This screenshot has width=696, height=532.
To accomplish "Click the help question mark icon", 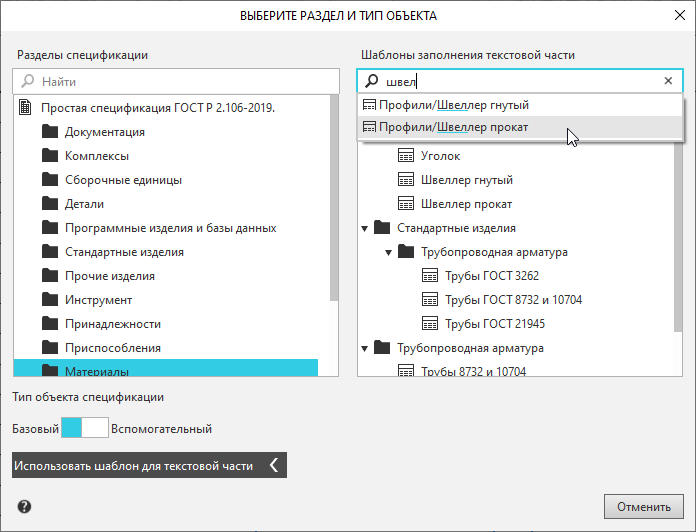I will click(24, 506).
